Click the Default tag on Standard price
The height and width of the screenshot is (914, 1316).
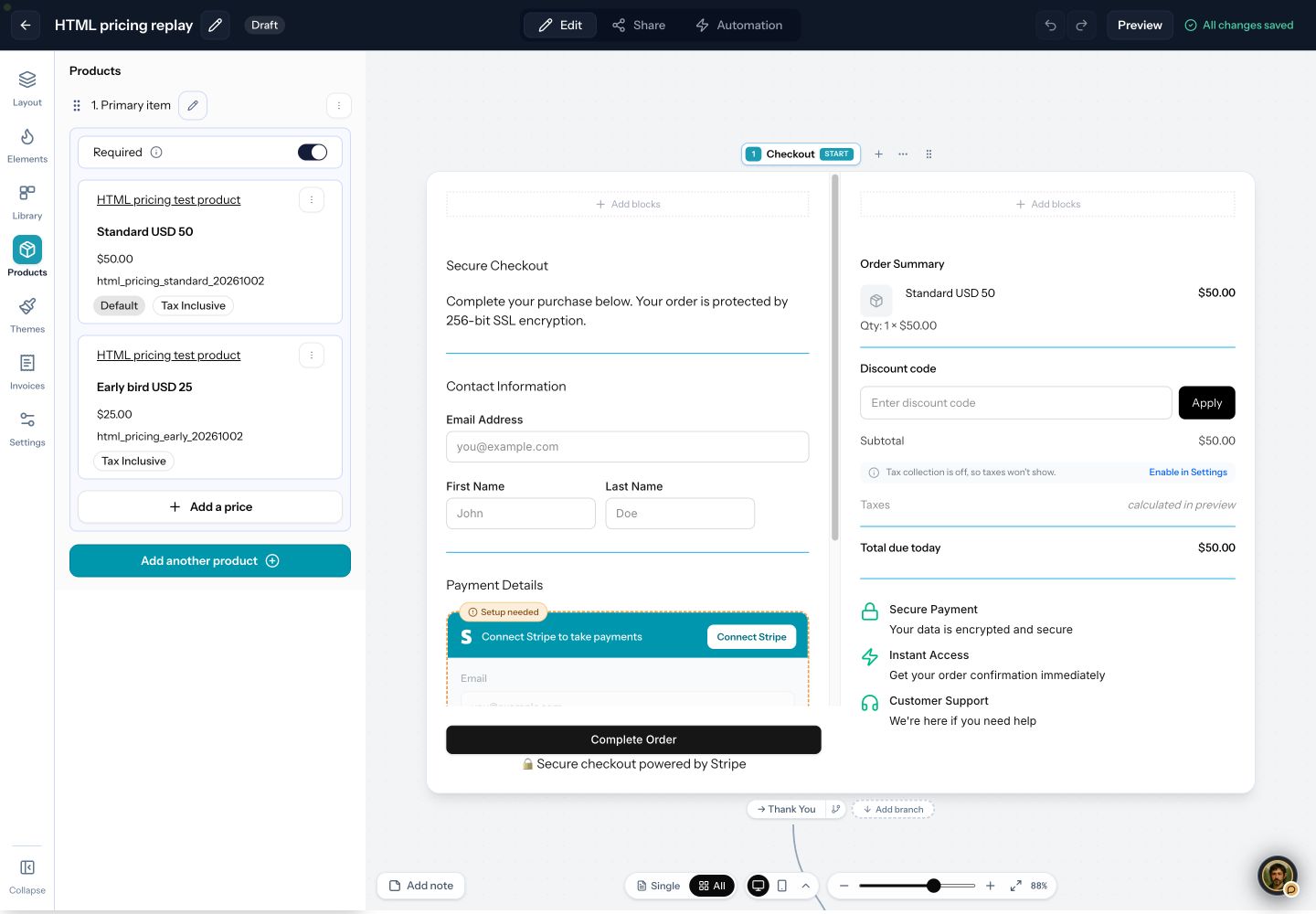(119, 305)
